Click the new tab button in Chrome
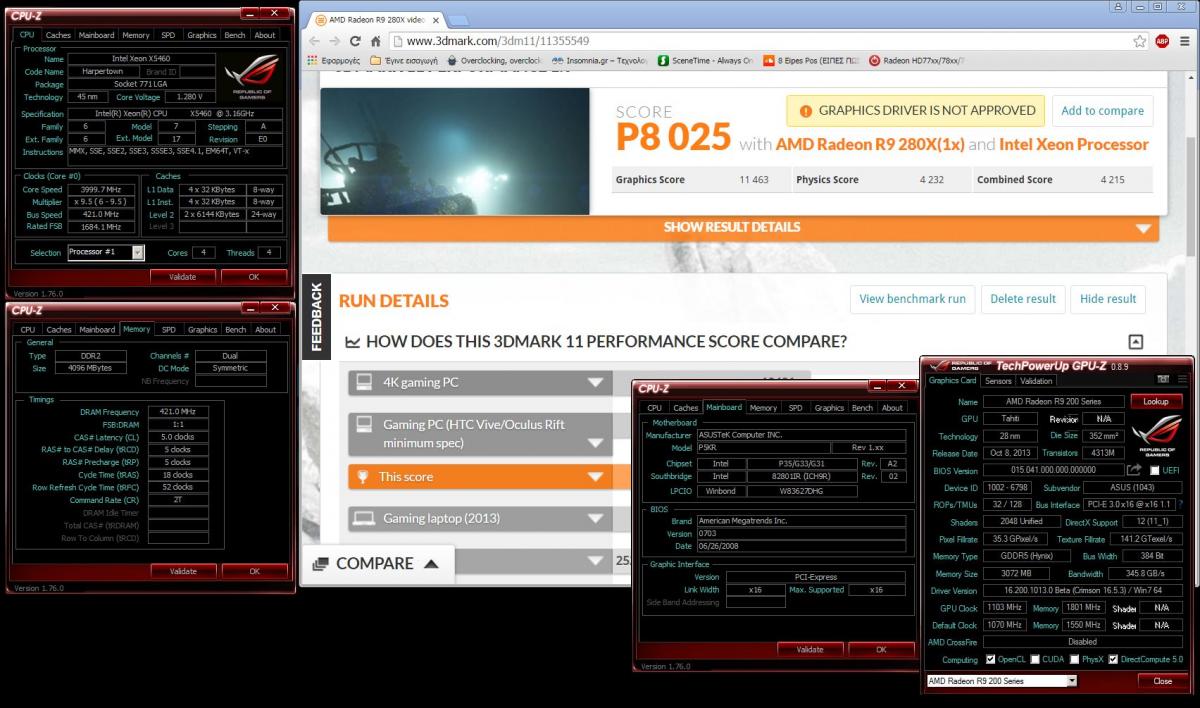Viewport: 1200px width, 708px height. click(458, 20)
